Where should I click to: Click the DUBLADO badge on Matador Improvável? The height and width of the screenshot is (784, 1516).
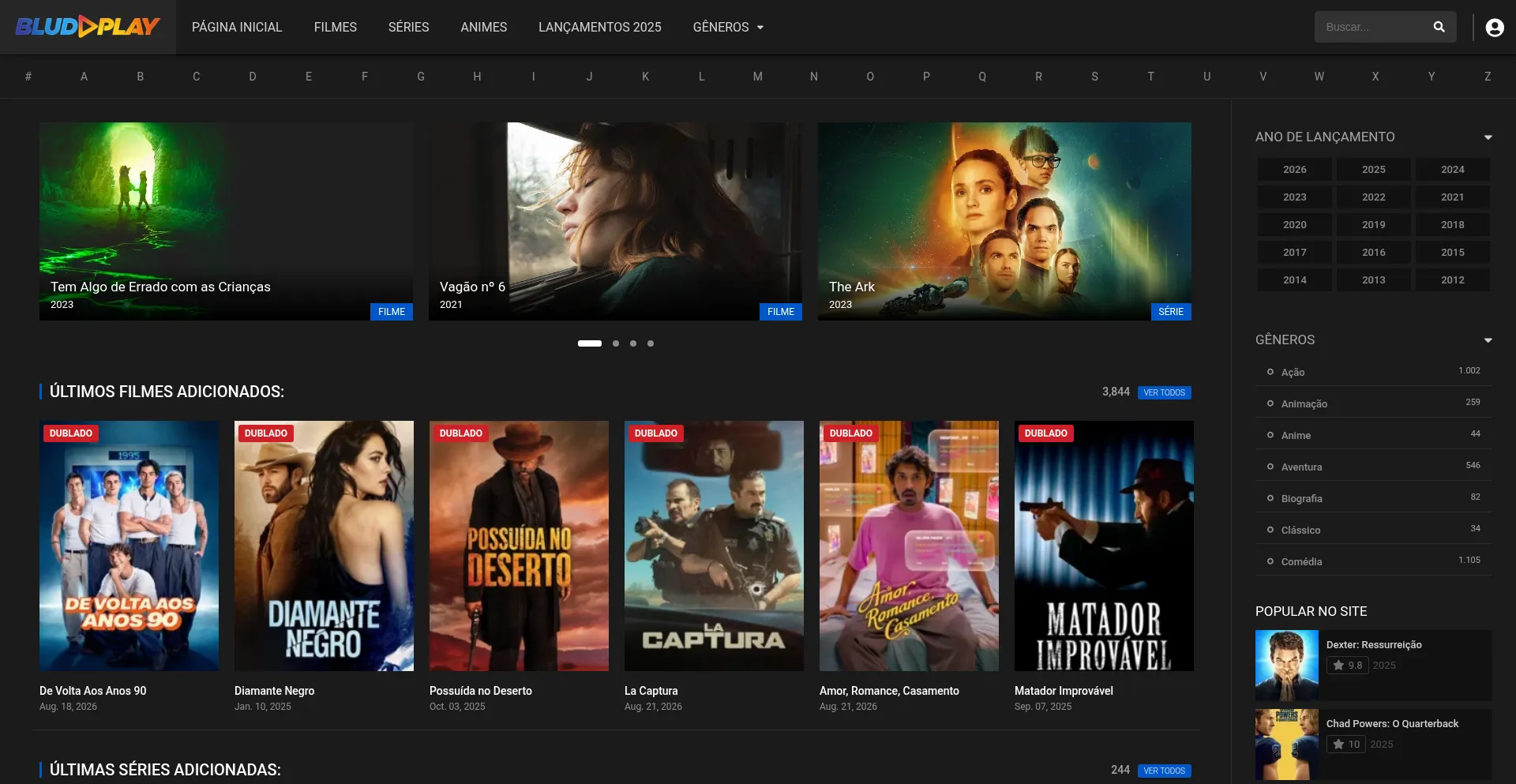click(x=1046, y=433)
